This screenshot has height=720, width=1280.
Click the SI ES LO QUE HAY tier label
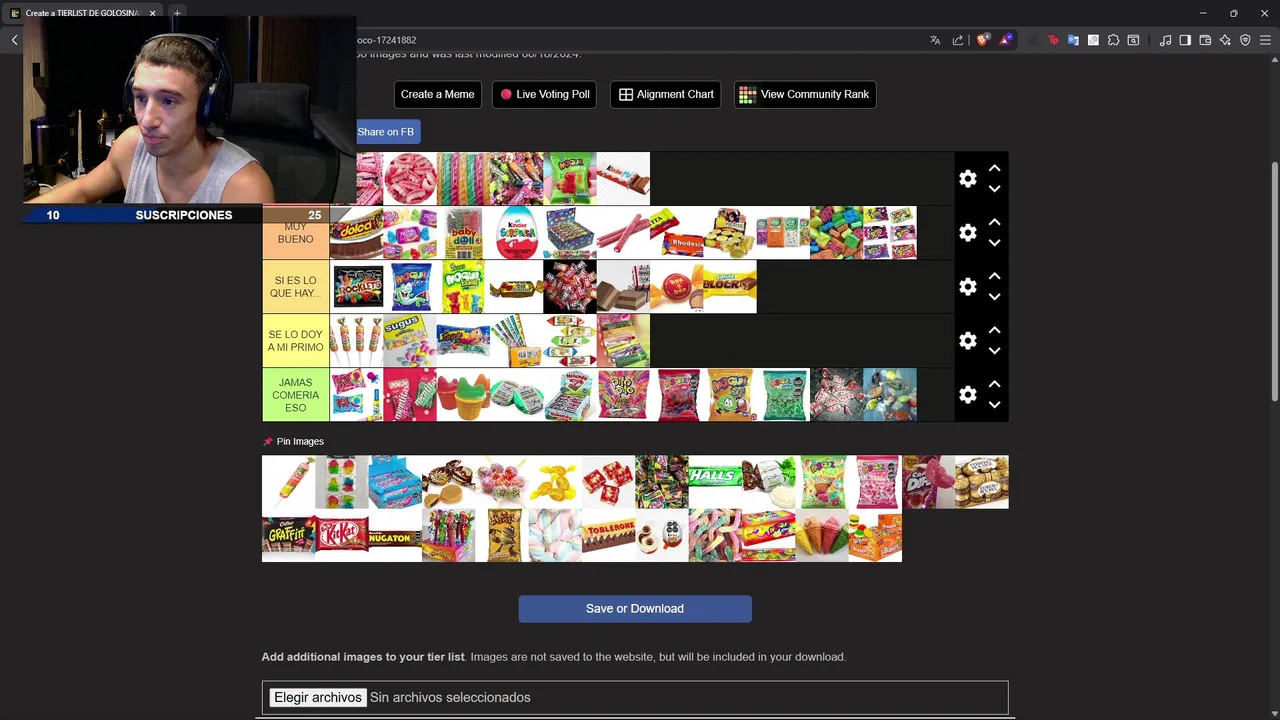pos(295,287)
